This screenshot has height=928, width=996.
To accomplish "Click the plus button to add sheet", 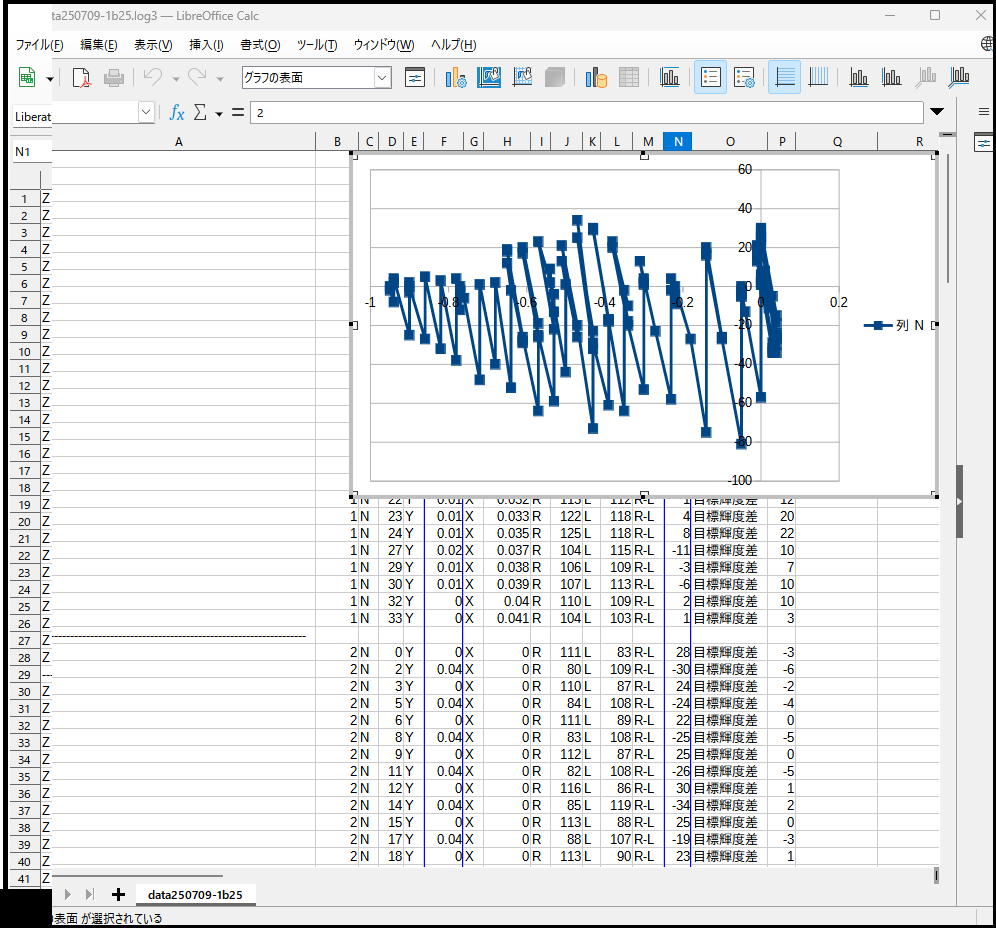I will pos(118,894).
